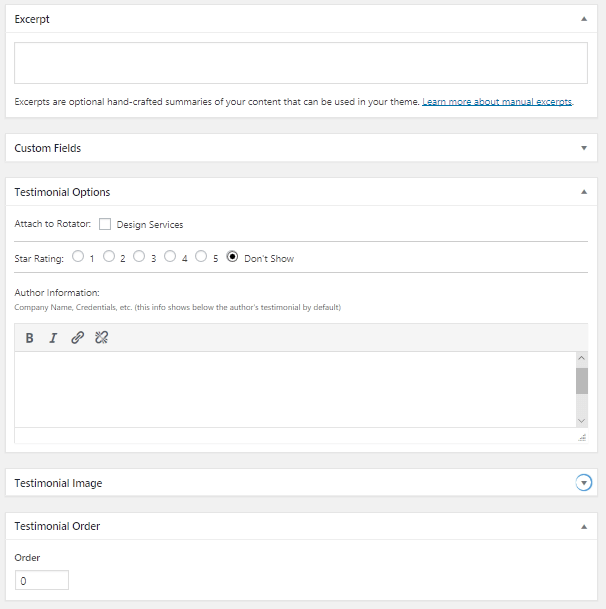Check the Design Services rotator checkbox
This screenshot has height=609, width=606.
[105, 224]
